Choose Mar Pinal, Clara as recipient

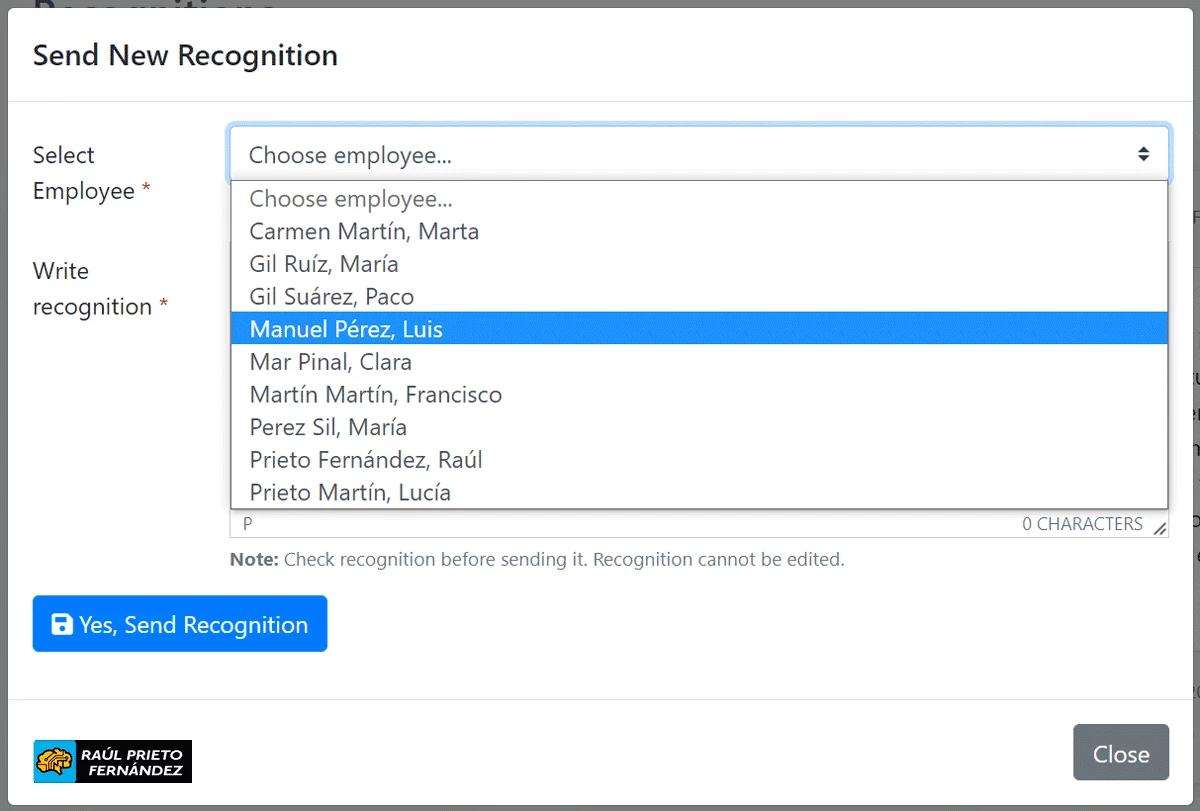[329, 361]
